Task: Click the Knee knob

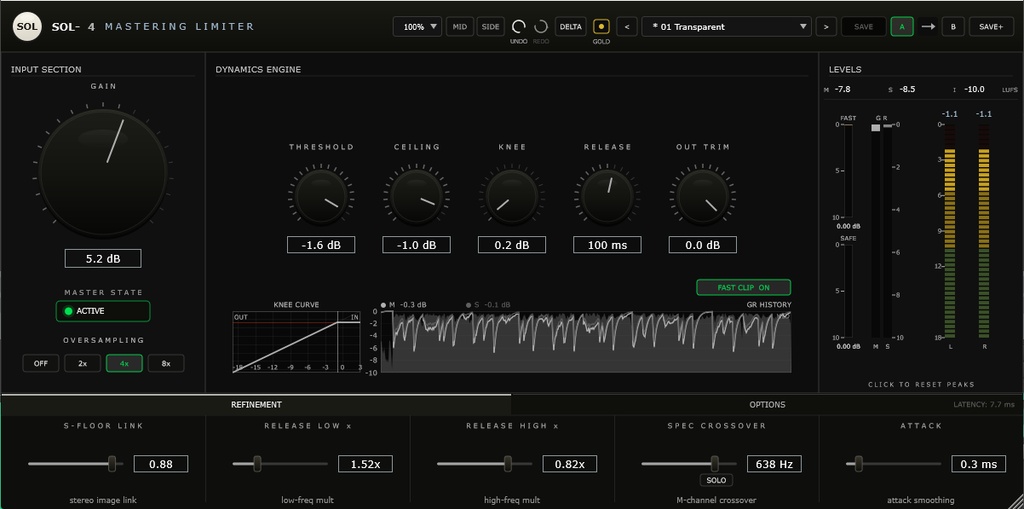Action: [512, 197]
